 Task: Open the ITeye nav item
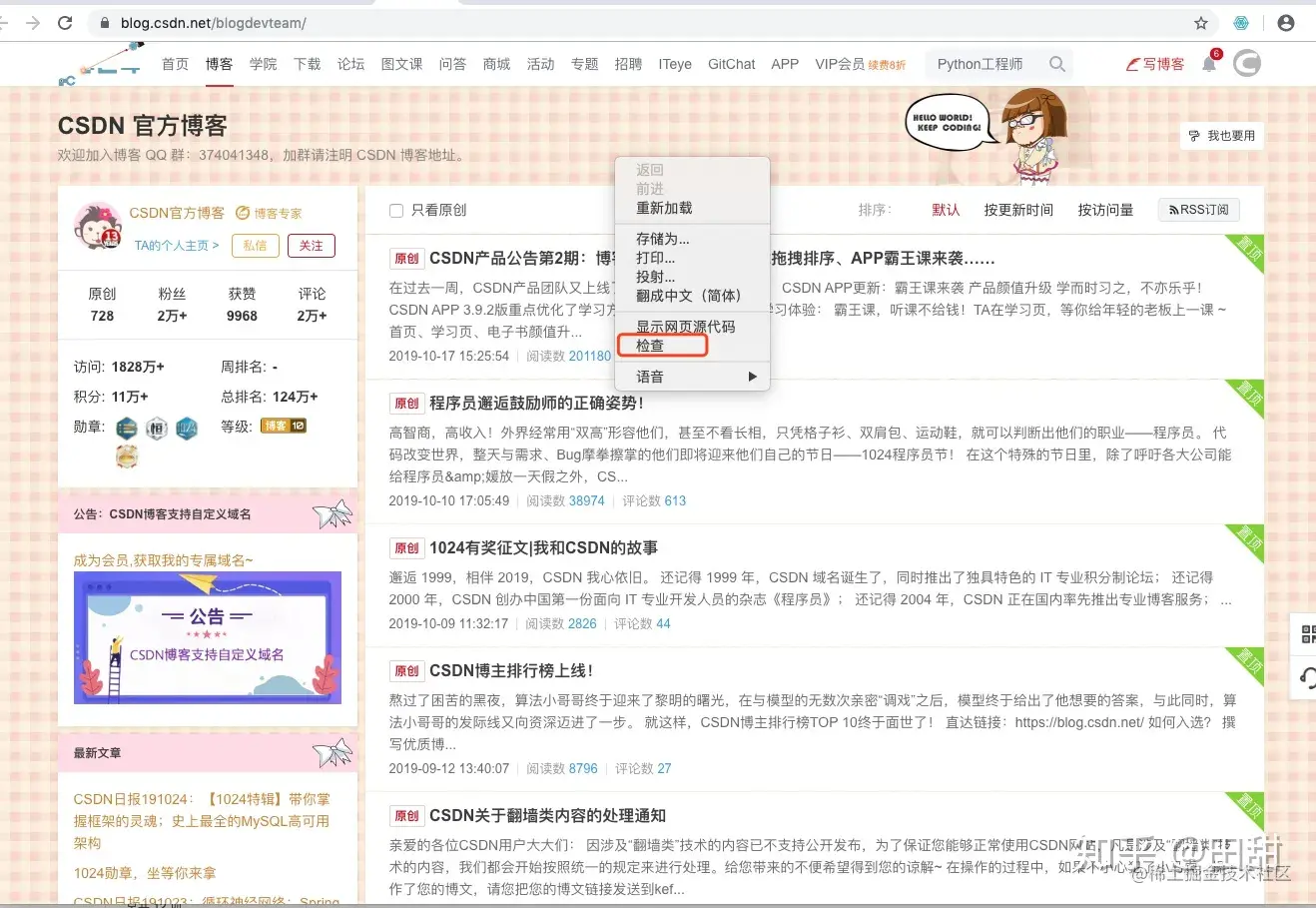675,64
